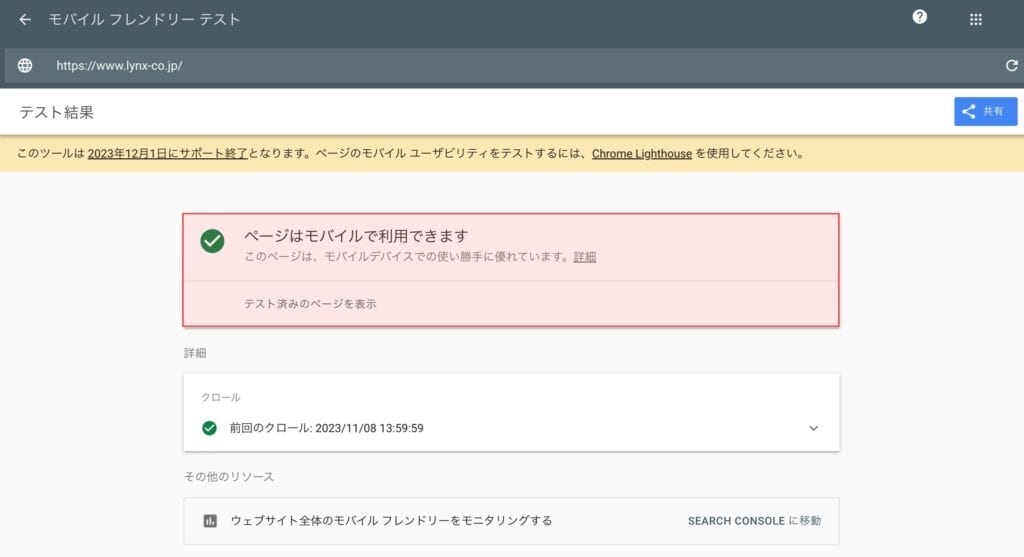Open the 2023年12月1日にサポート終了 link
Viewport: 1024px width, 557px height.
pos(167,153)
